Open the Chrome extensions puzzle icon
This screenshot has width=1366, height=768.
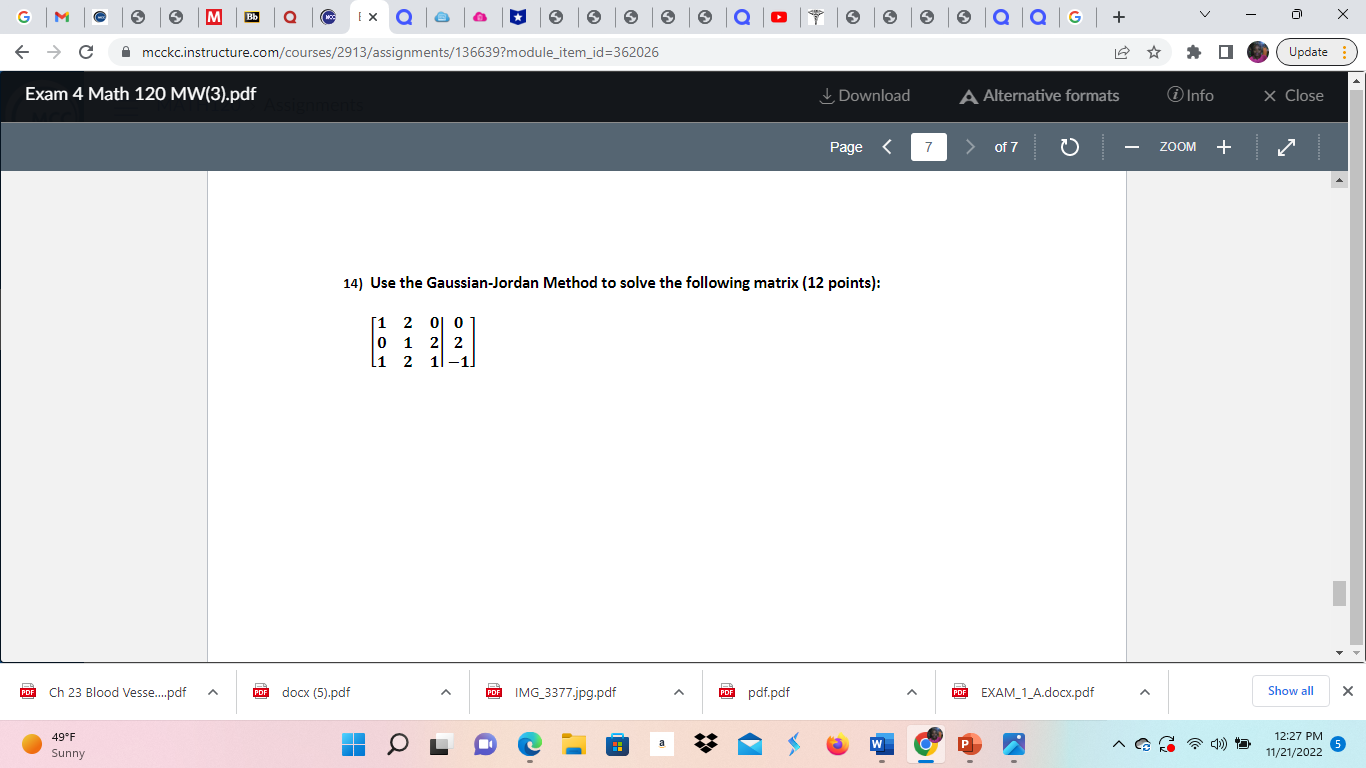point(1194,52)
